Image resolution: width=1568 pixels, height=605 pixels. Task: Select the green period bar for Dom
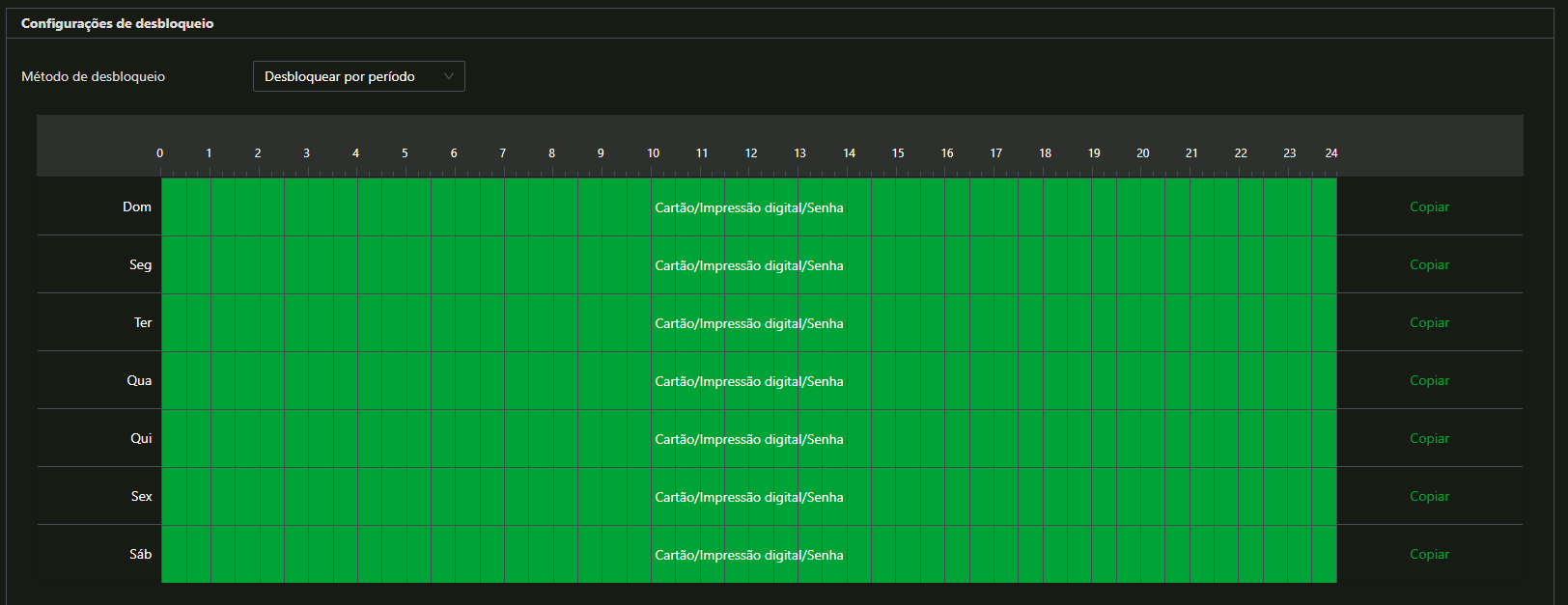coord(748,207)
